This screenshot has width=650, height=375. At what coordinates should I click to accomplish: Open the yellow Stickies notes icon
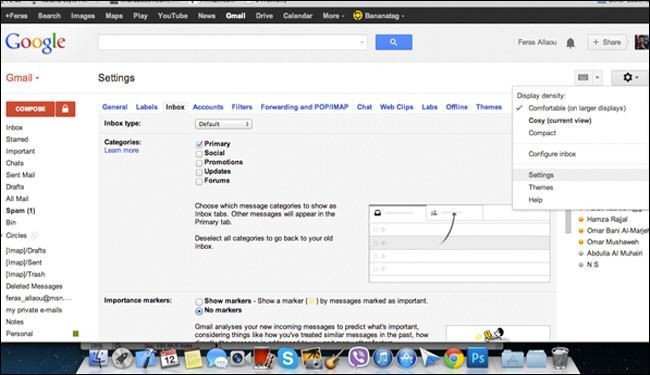point(193,358)
